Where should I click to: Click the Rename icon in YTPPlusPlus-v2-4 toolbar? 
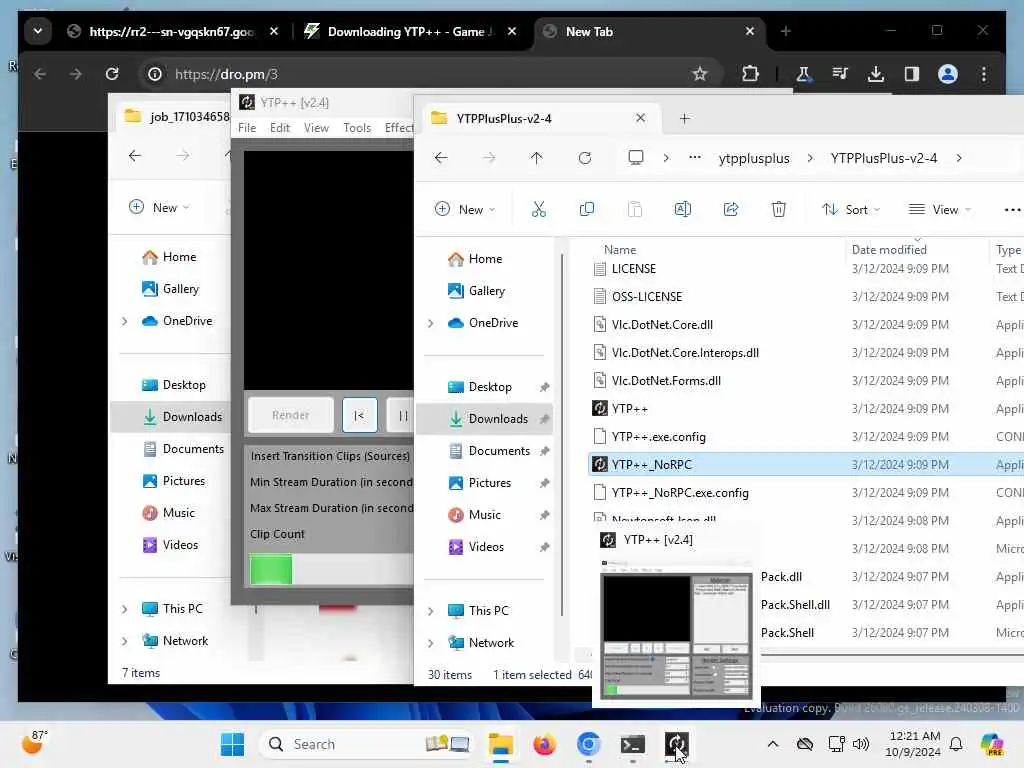(682, 209)
